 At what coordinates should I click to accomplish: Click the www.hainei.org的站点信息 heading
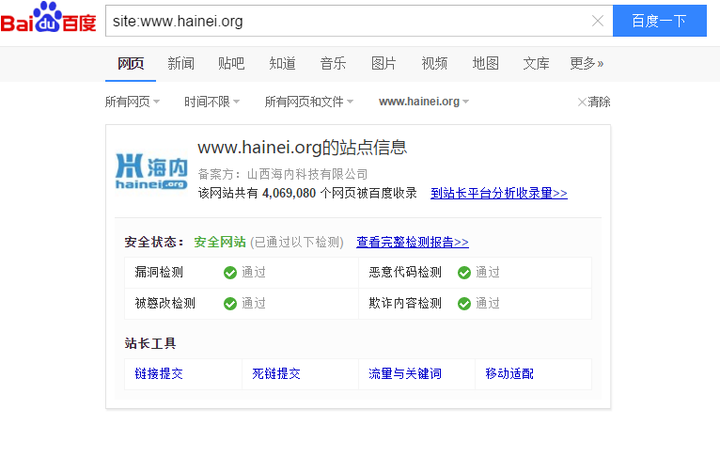302,147
